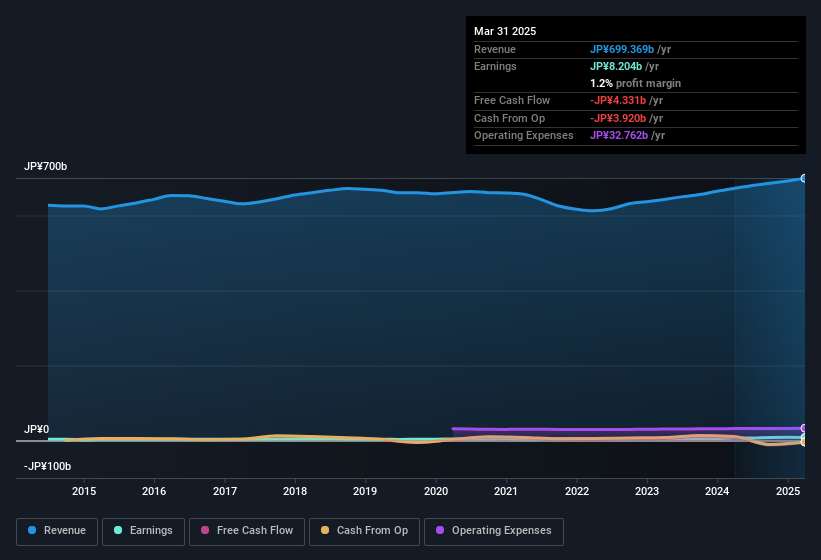Click the 2021 x-axis label

point(506,491)
